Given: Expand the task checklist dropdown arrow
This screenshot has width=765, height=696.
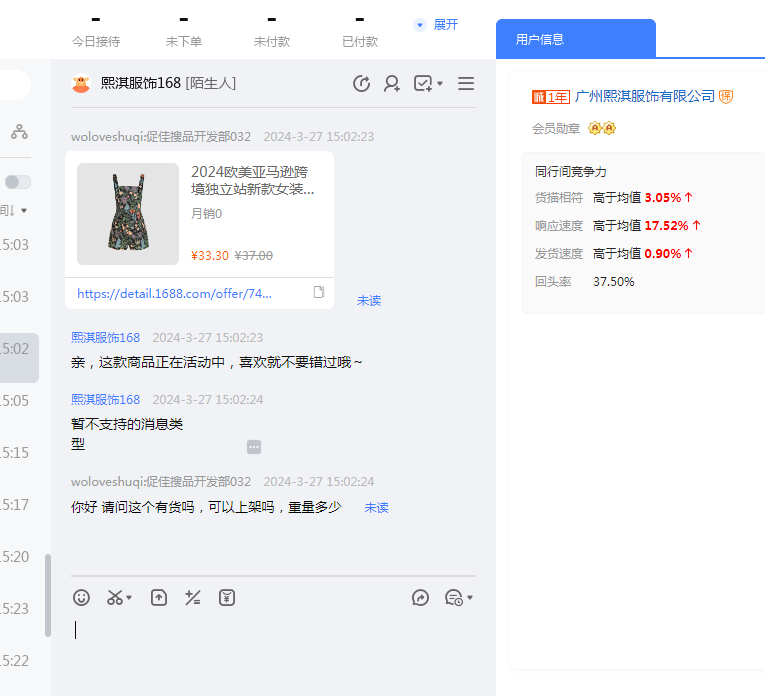Looking at the screenshot, I should pyautogui.click(x=440, y=84).
